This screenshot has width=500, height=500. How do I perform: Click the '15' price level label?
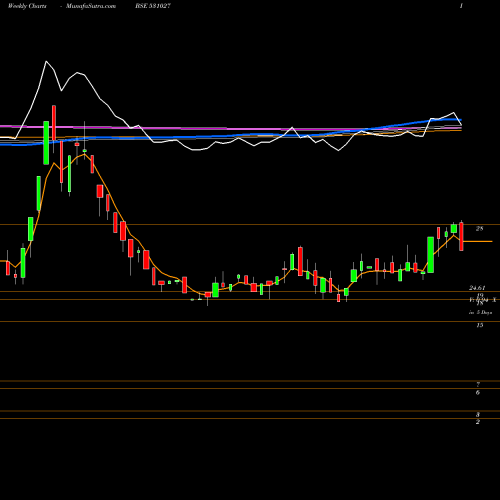pos(479,325)
